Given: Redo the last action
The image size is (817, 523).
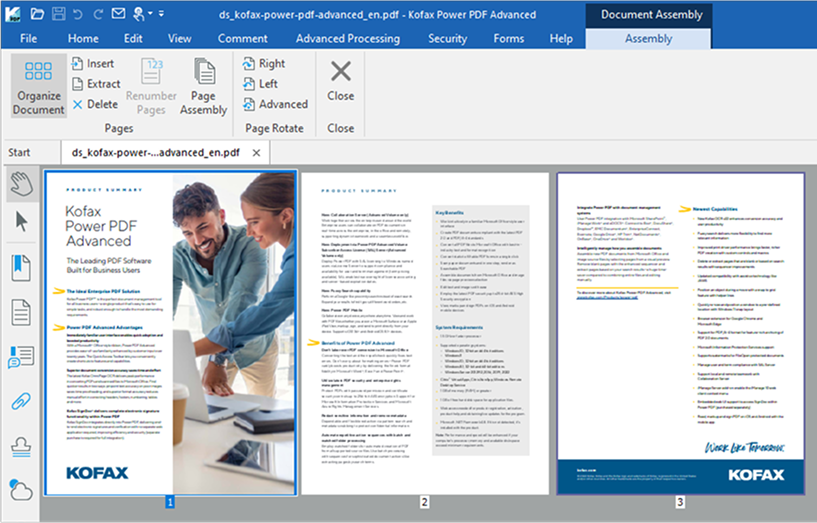Looking at the screenshot, I should (x=97, y=14).
